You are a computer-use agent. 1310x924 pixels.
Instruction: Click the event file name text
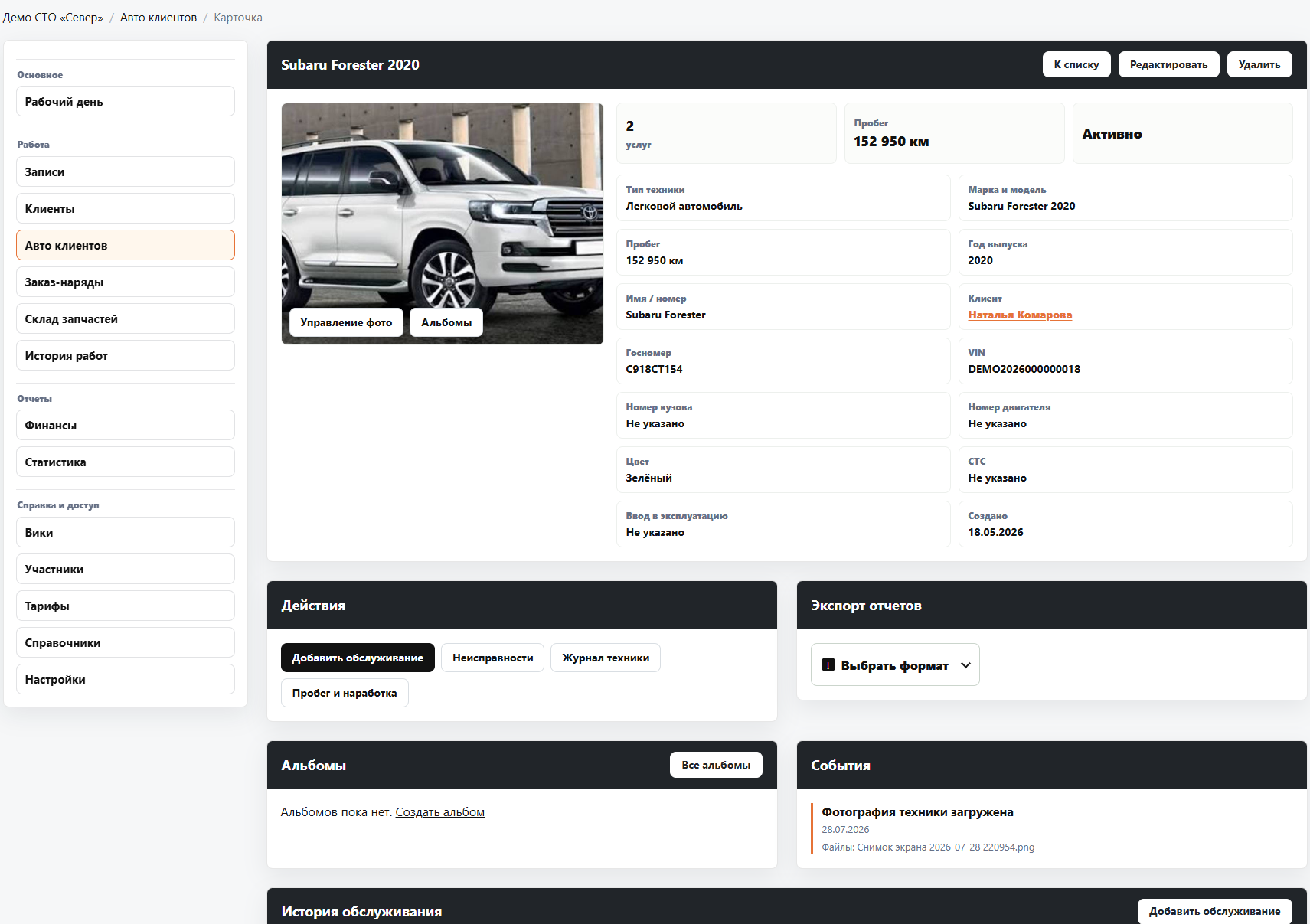pyautogui.click(x=928, y=847)
